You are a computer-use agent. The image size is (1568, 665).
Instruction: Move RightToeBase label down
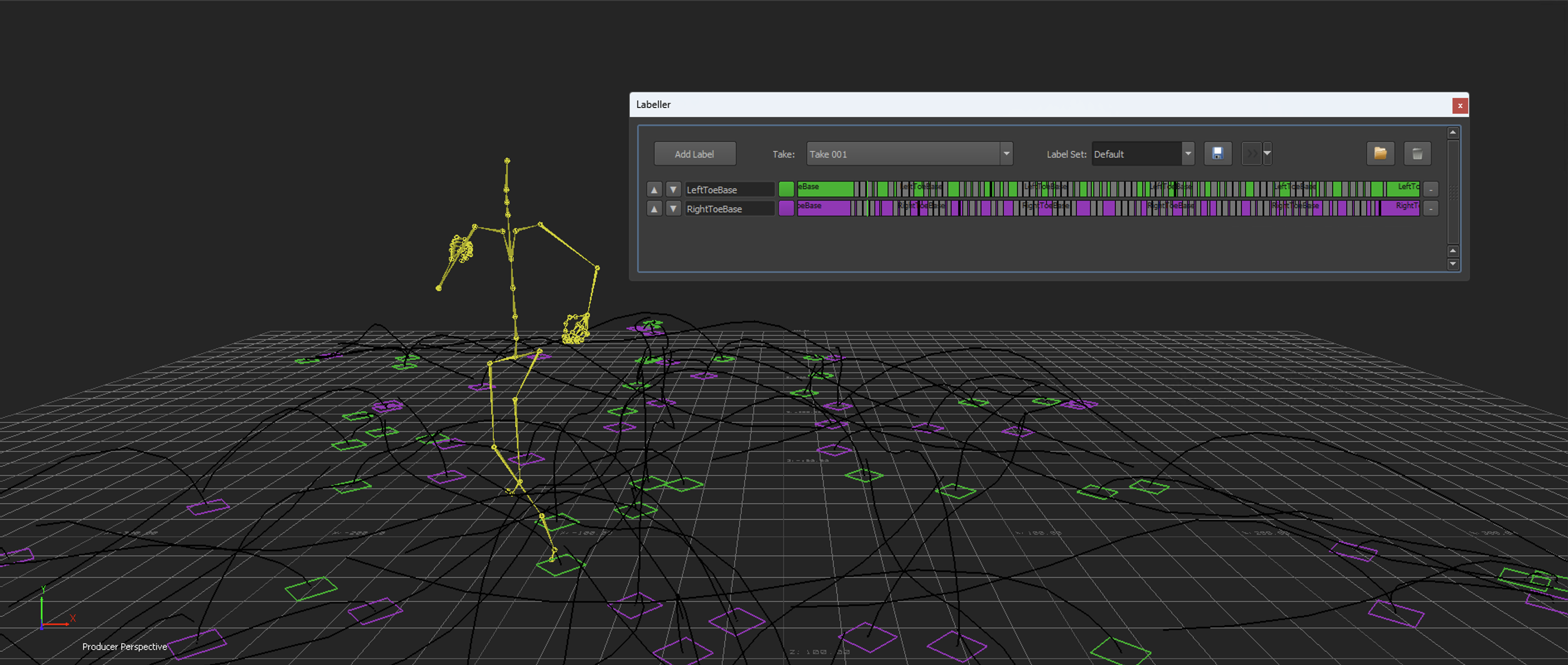click(x=673, y=209)
